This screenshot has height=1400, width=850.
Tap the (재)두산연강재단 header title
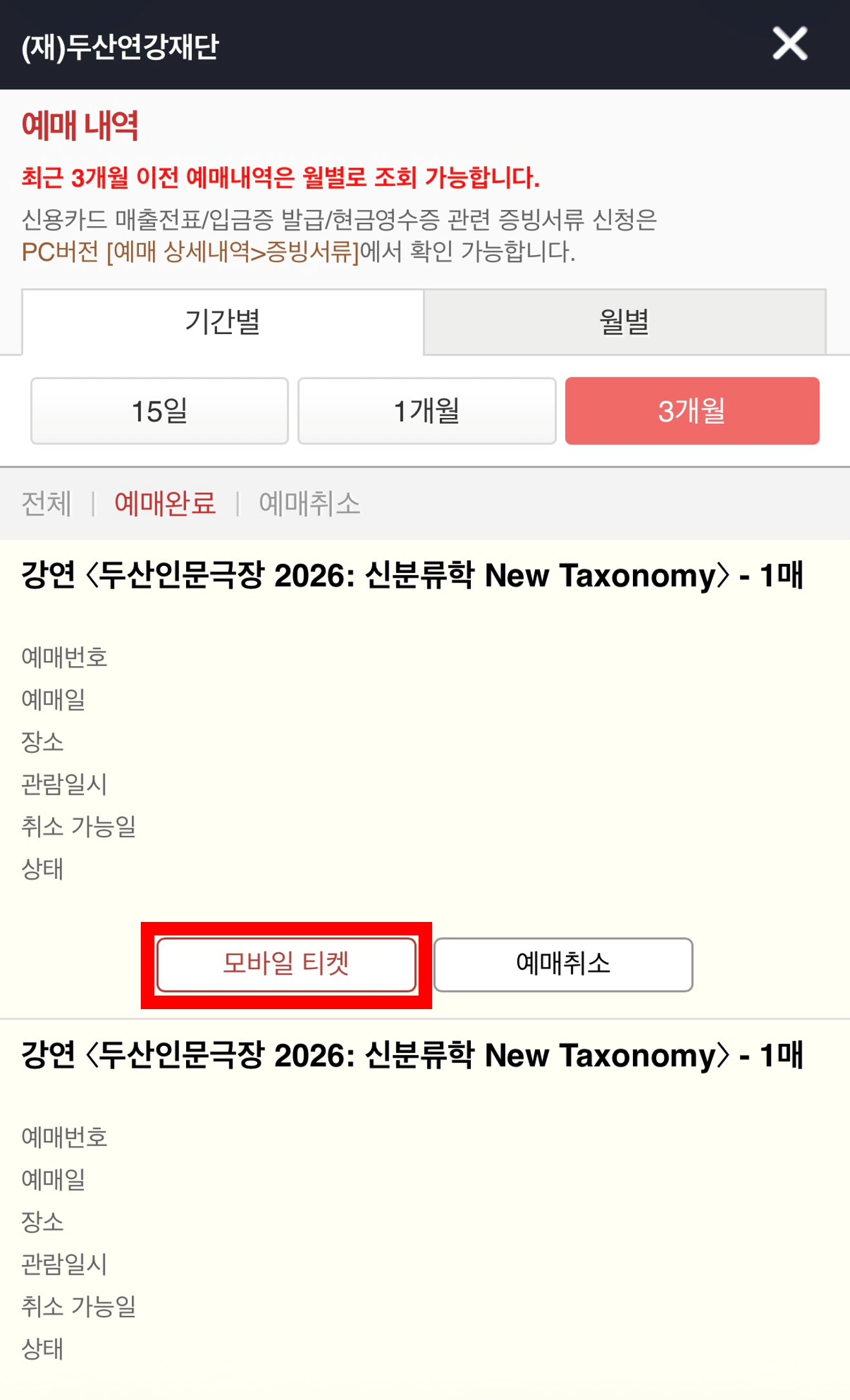pos(120,47)
